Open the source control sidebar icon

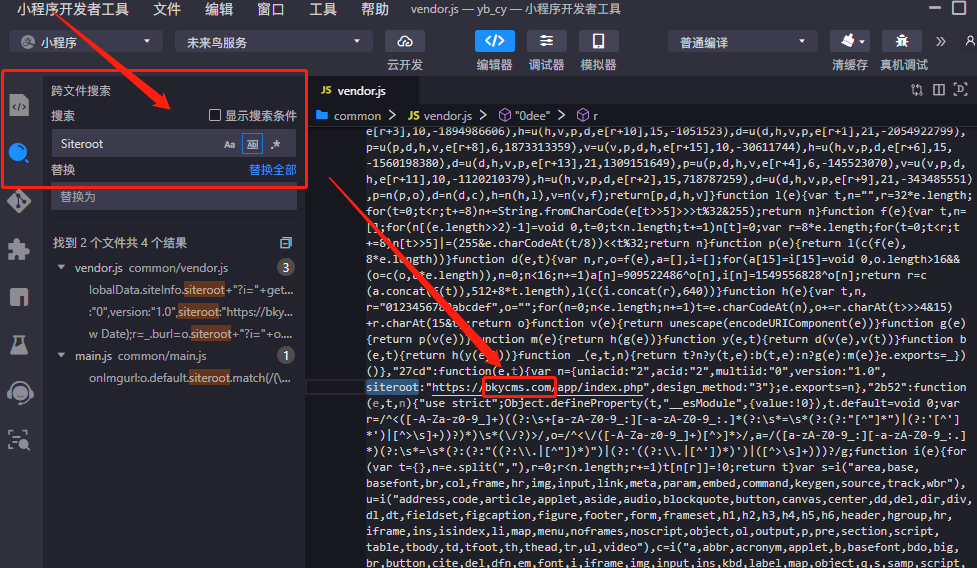(x=19, y=200)
